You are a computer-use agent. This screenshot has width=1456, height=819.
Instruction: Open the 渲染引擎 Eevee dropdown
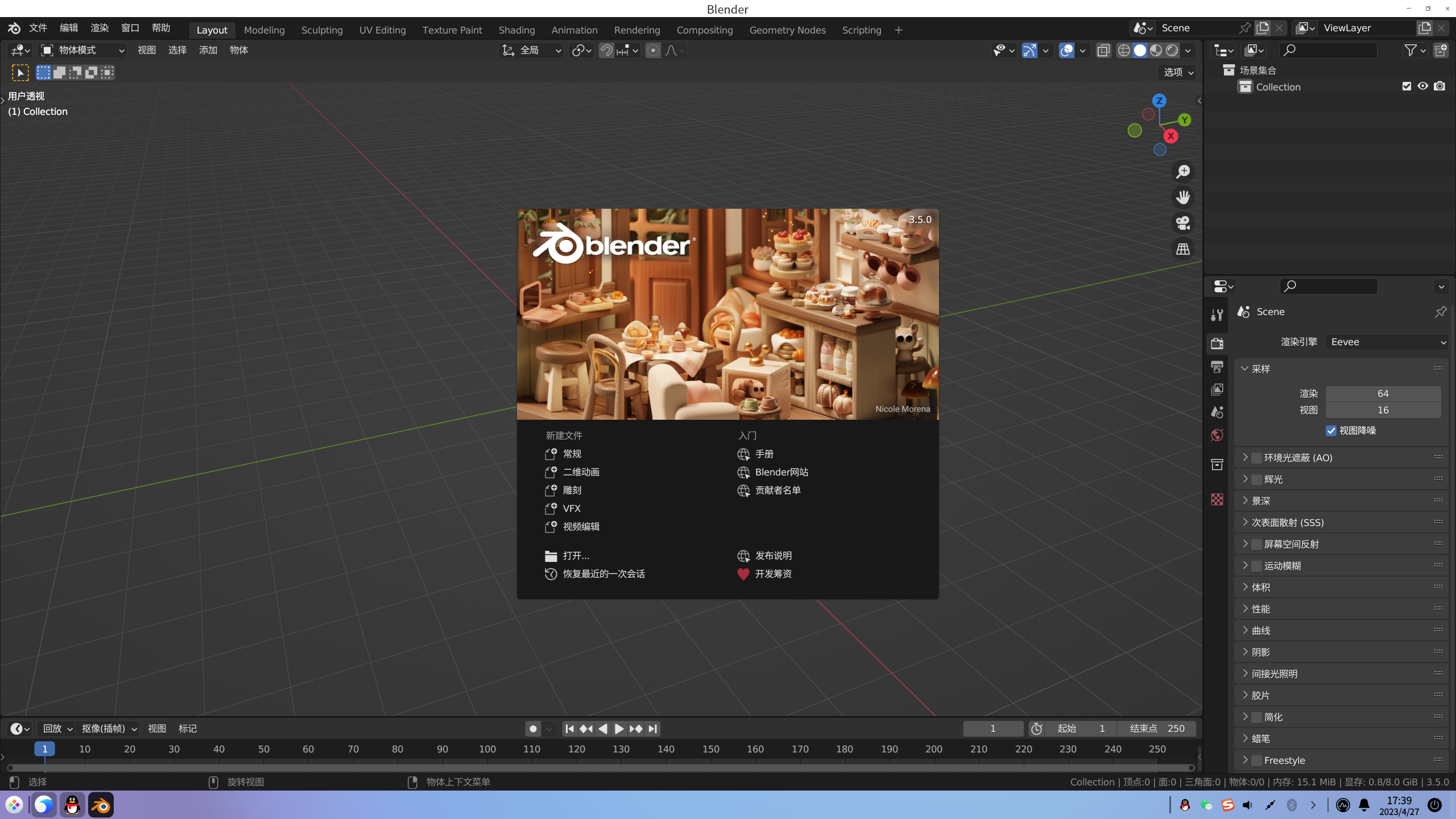pyautogui.click(x=1387, y=342)
